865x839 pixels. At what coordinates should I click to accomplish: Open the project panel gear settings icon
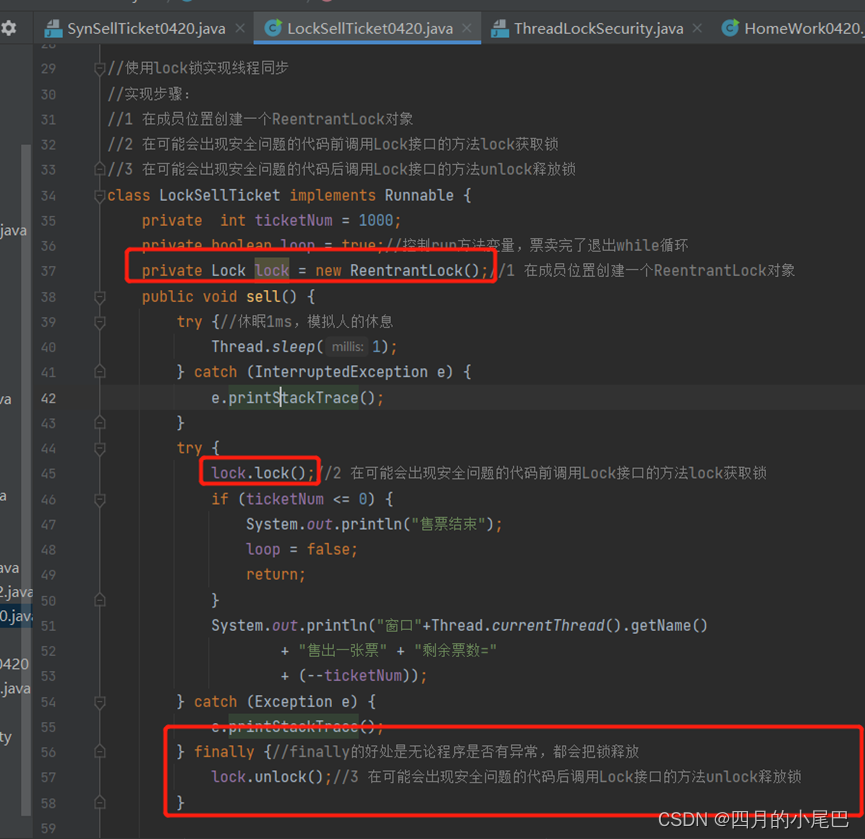[x=9, y=28]
